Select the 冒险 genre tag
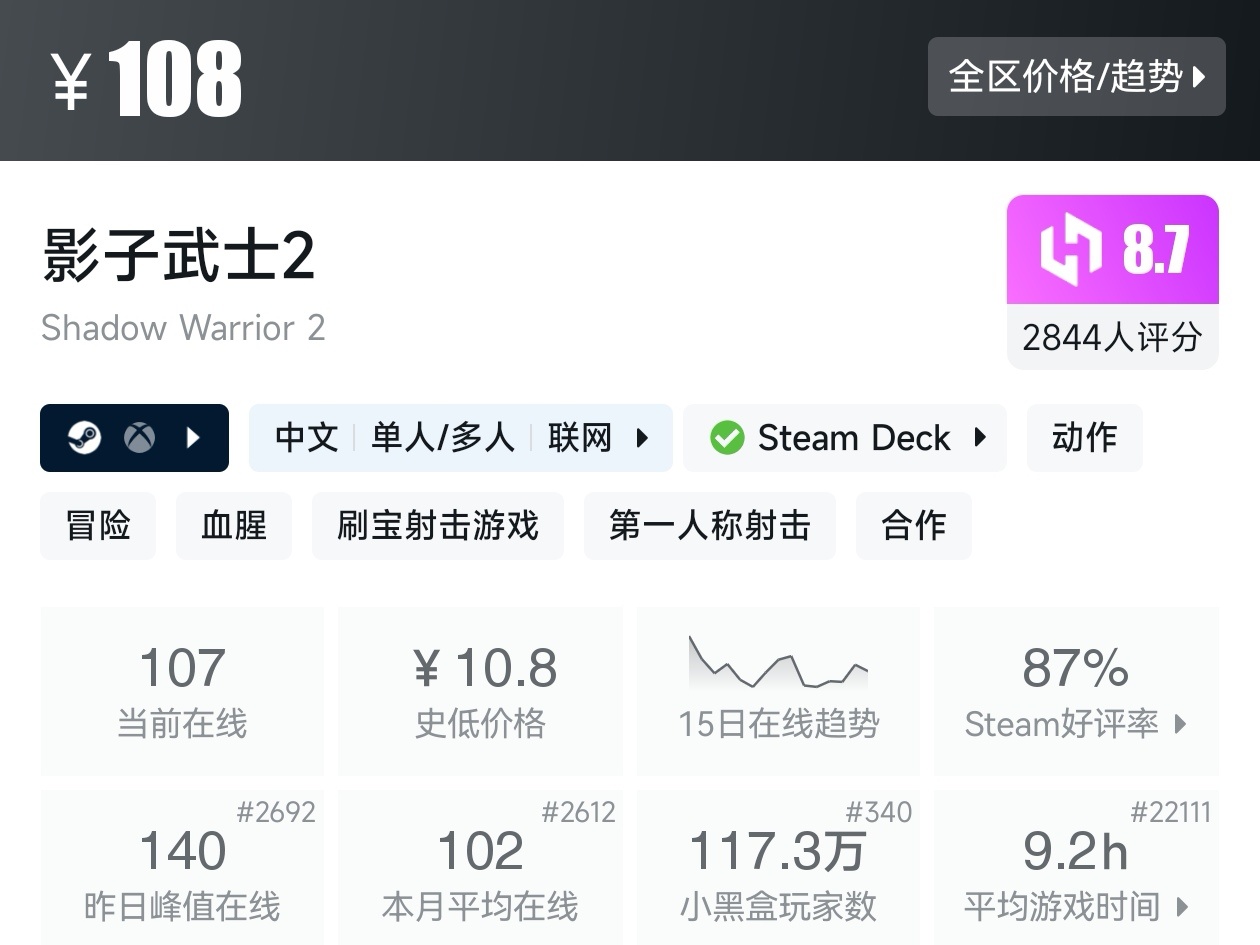Screen dimensions: 1260x945 point(98,525)
